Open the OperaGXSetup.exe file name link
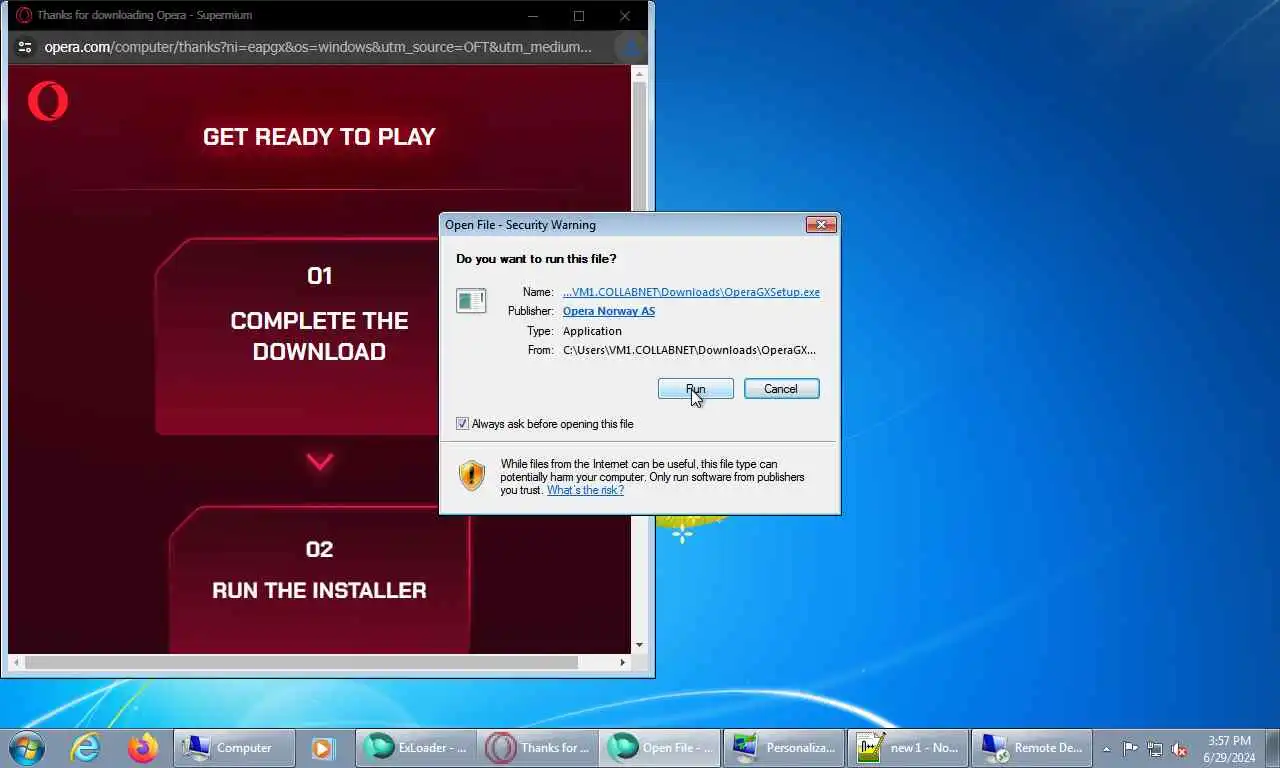The image size is (1280, 768). pos(691,292)
